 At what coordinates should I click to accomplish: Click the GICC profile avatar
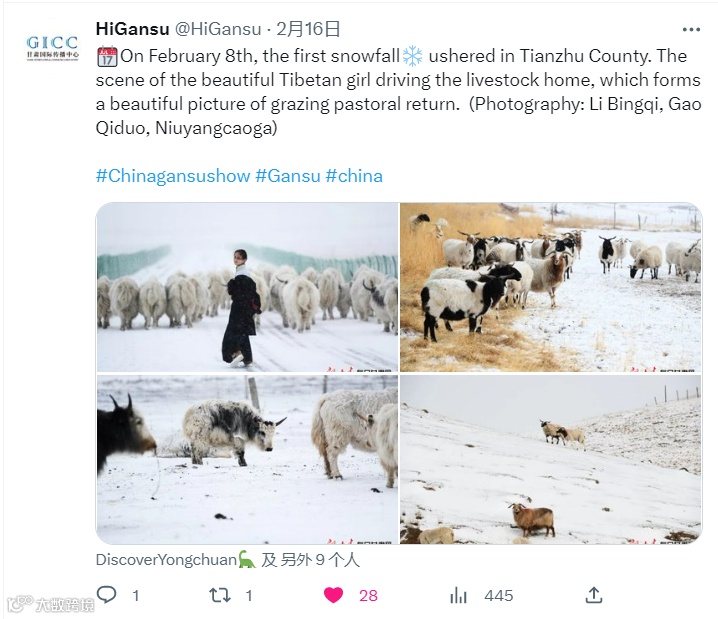point(52,48)
